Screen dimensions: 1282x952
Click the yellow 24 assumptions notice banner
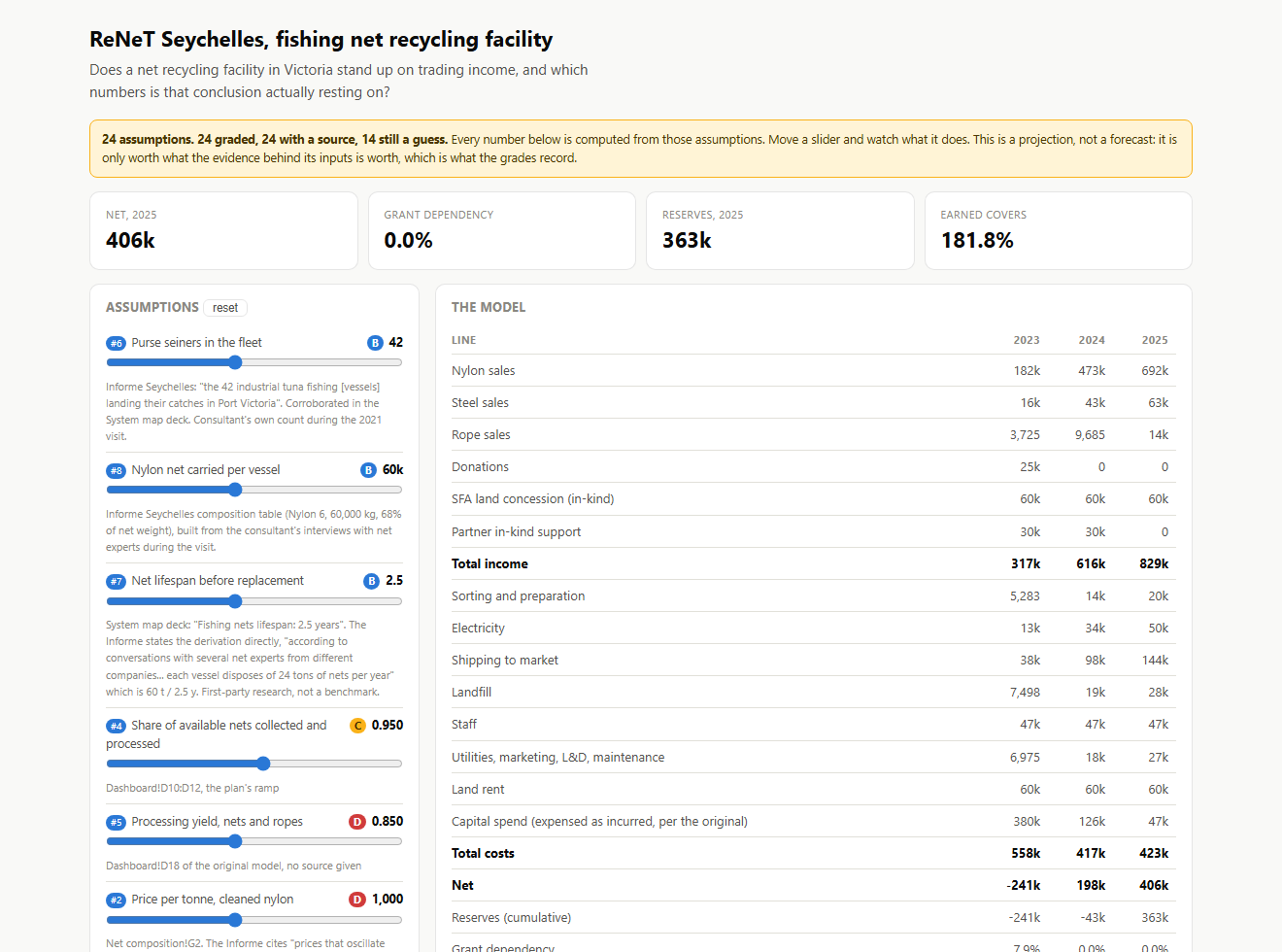pyautogui.click(x=641, y=149)
